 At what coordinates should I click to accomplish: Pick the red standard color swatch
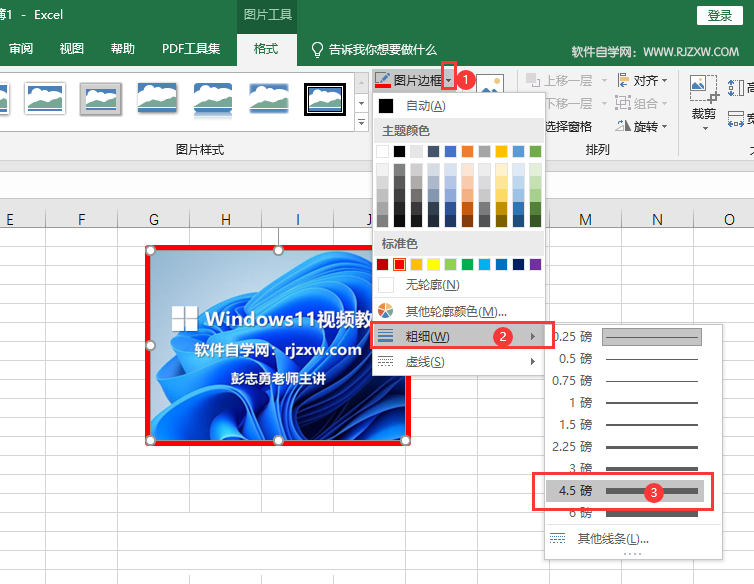(399, 264)
